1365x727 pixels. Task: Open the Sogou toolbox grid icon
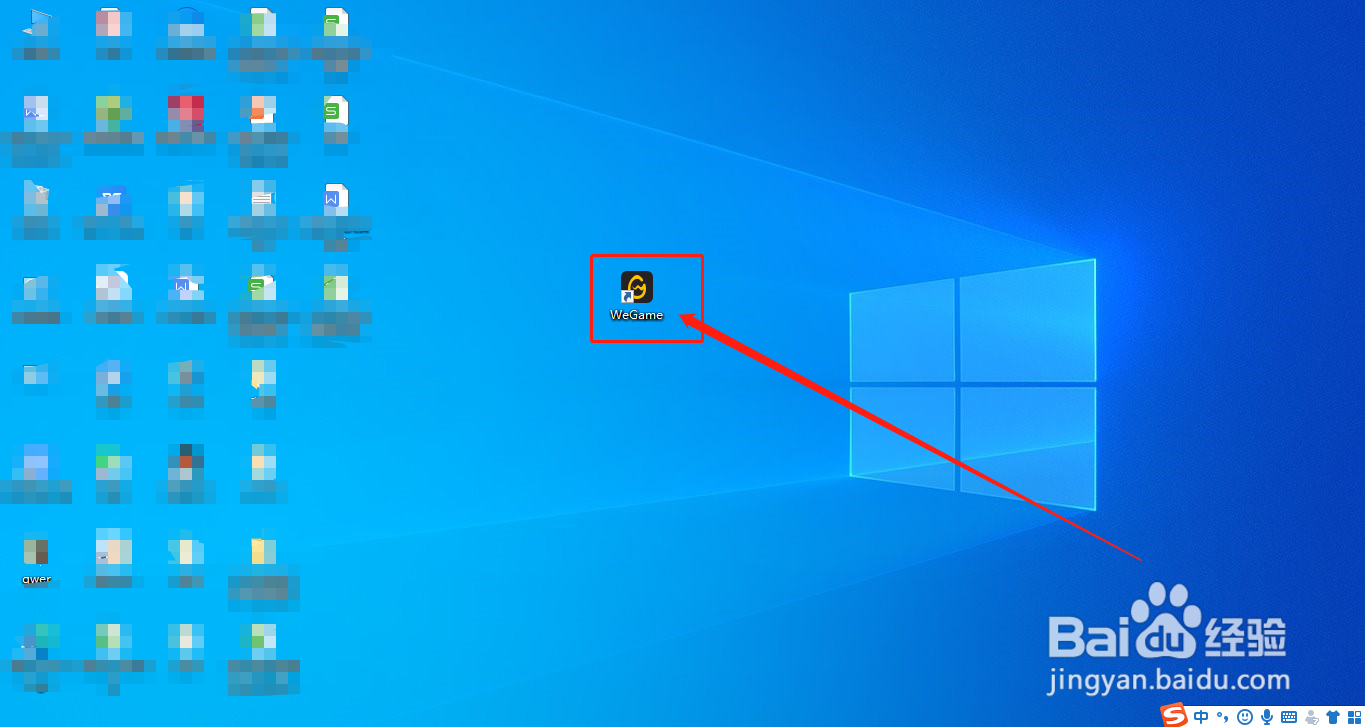(x=1354, y=716)
